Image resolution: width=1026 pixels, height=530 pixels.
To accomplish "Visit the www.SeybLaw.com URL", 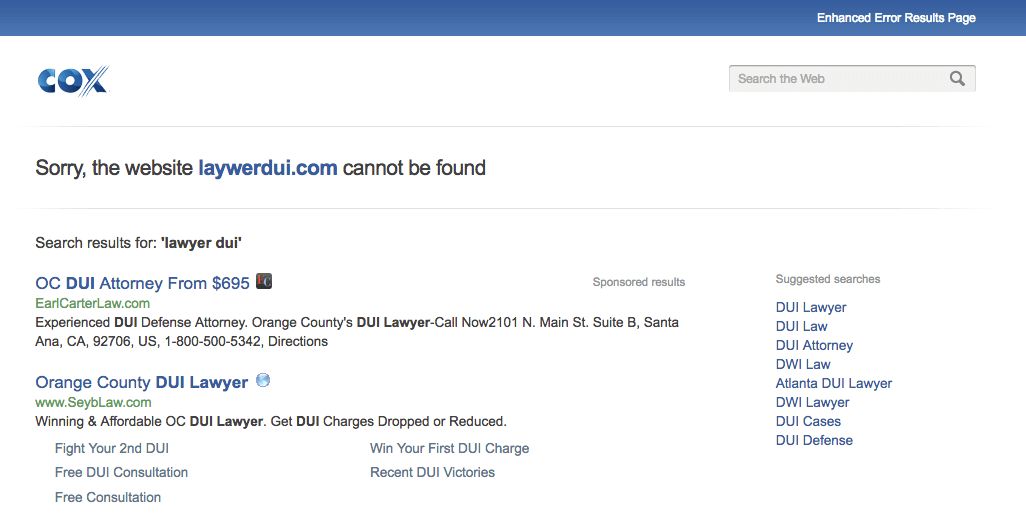I will [x=93, y=402].
